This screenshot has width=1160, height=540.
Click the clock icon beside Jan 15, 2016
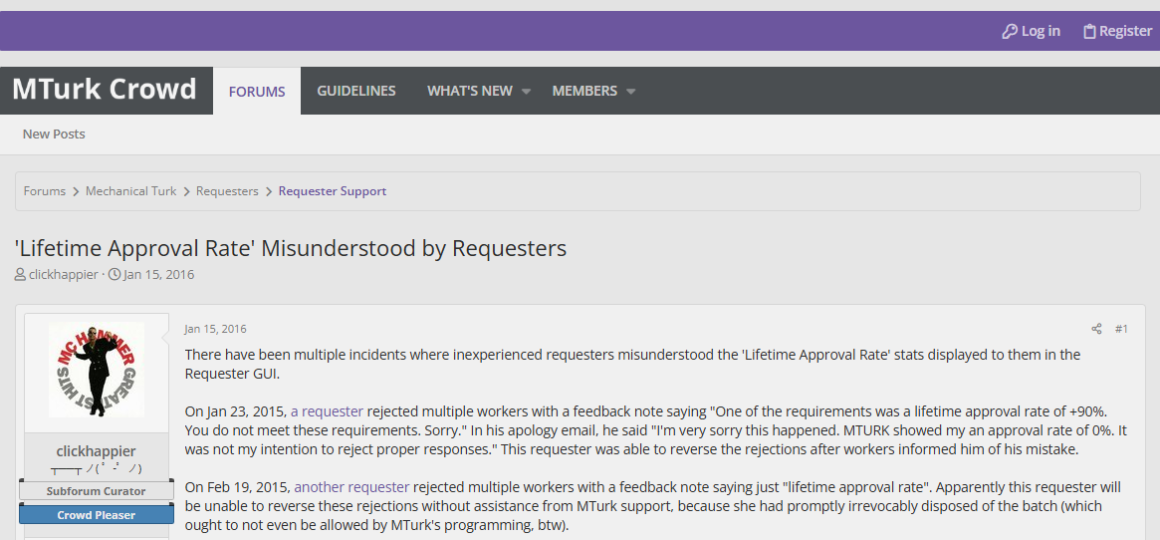coord(115,275)
